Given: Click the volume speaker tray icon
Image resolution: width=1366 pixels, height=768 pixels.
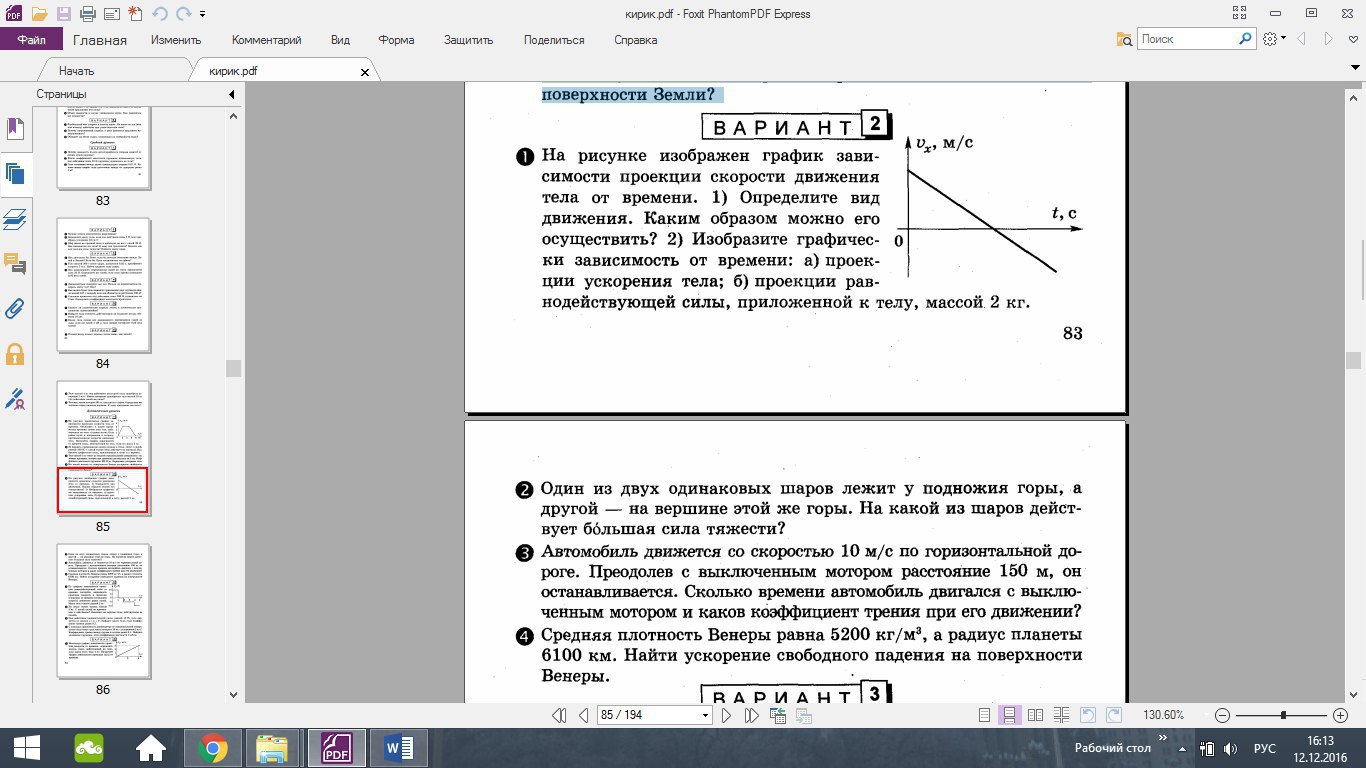Looking at the screenshot, I should [1230, 748].
